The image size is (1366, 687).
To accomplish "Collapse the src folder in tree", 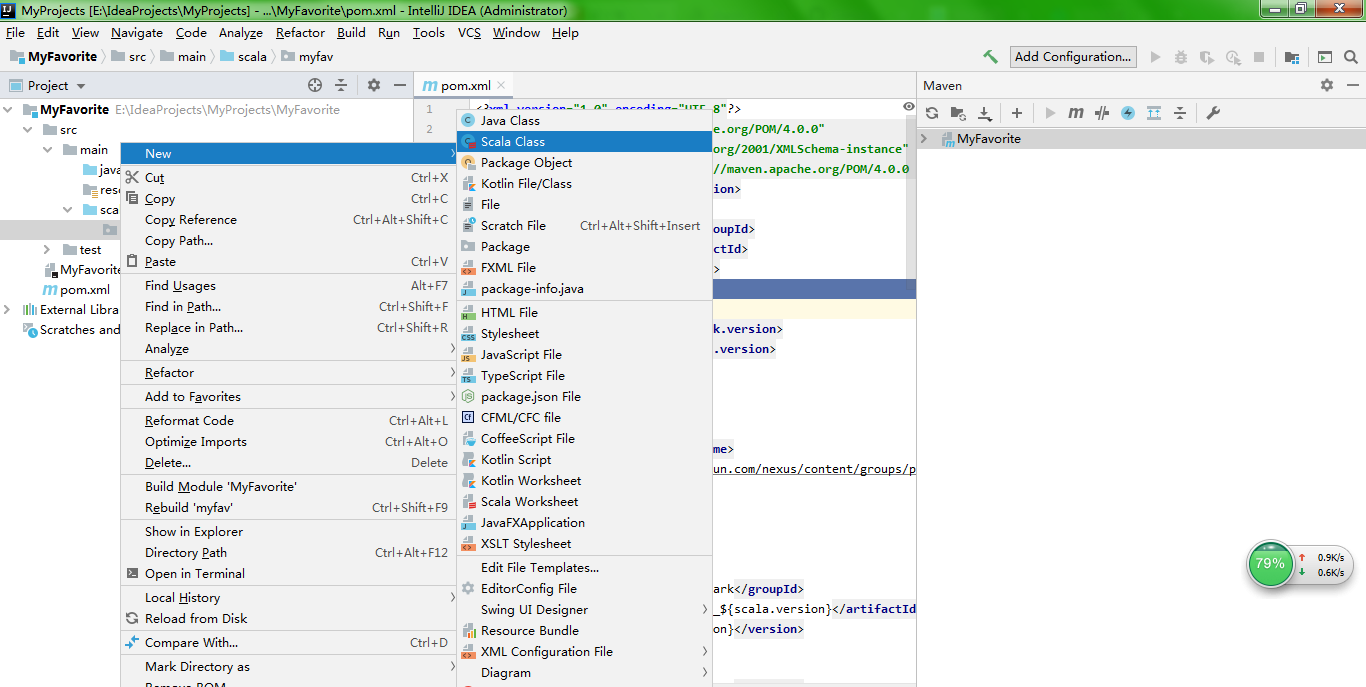I will coord(28,130).
